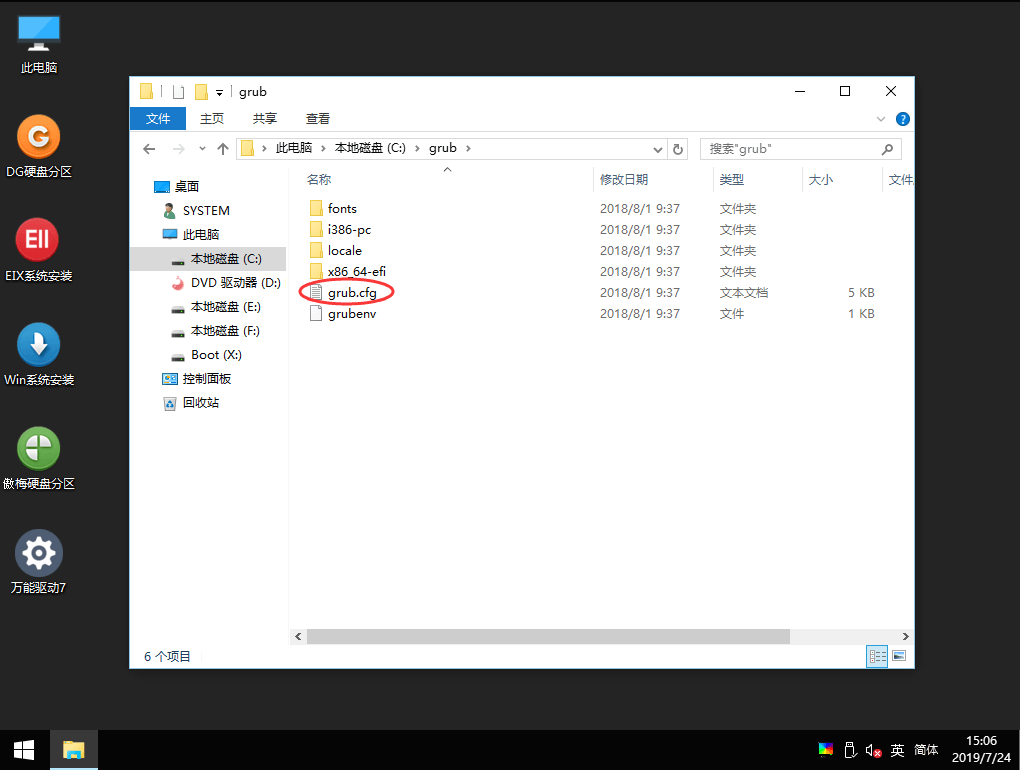Click the muted volume tray icon
Screen dimensions: 1020x770
coord(873,750)
